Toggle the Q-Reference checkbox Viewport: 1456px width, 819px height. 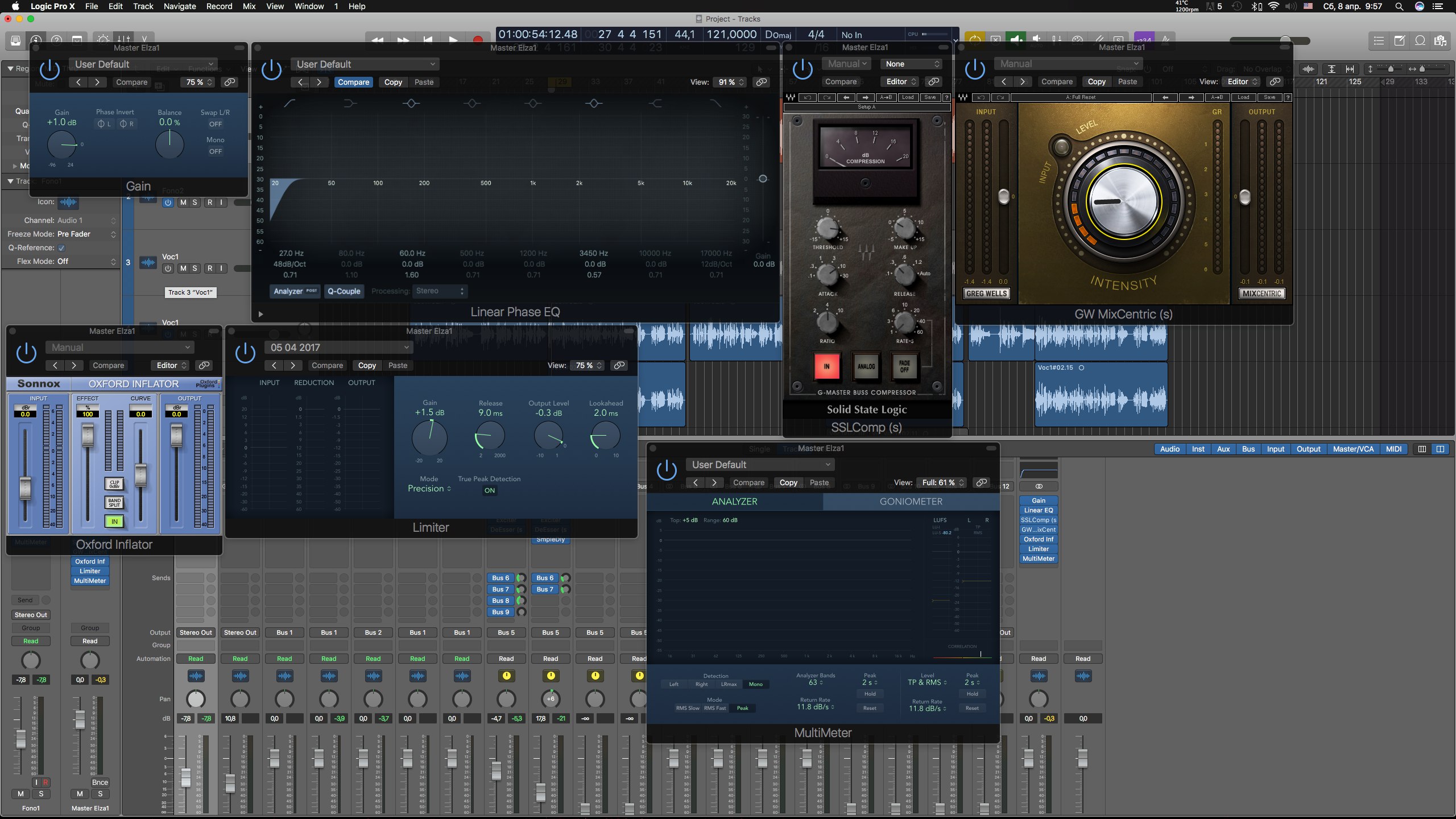pyautogui.click(x=61, y=248)
